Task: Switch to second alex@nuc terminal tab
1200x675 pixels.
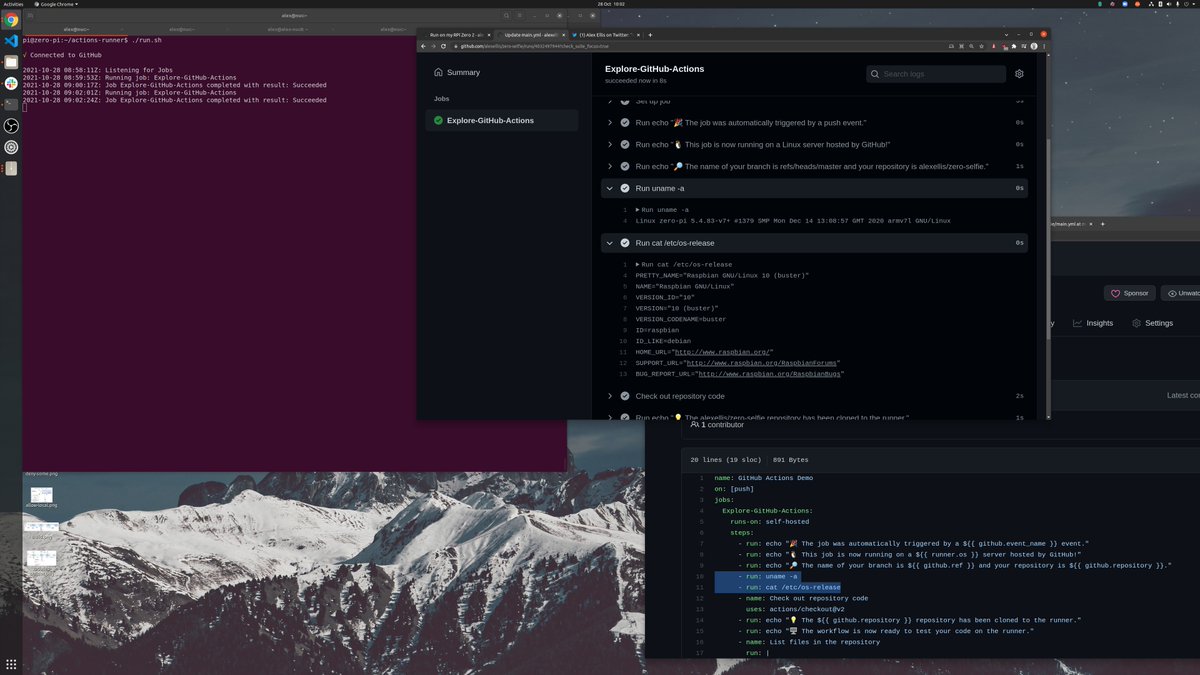Action: (182, 29)
